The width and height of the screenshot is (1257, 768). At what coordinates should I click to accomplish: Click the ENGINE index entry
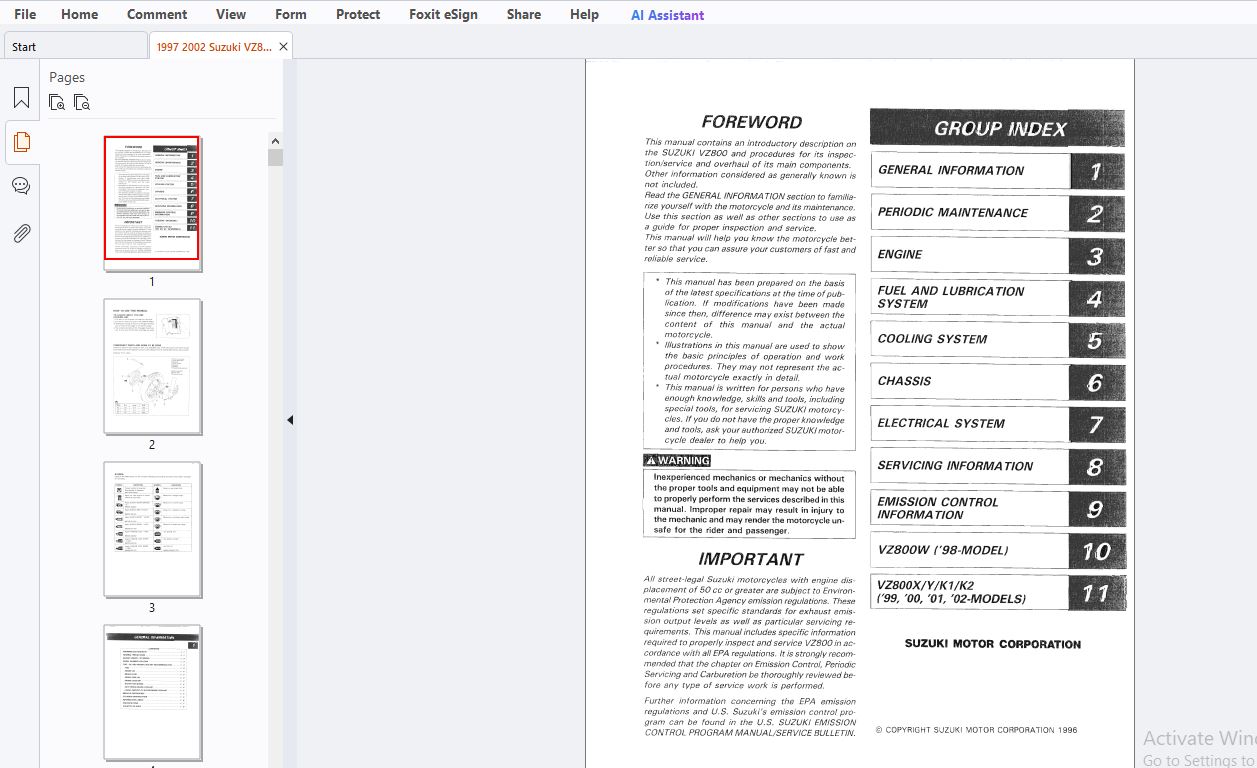(997, 255)
